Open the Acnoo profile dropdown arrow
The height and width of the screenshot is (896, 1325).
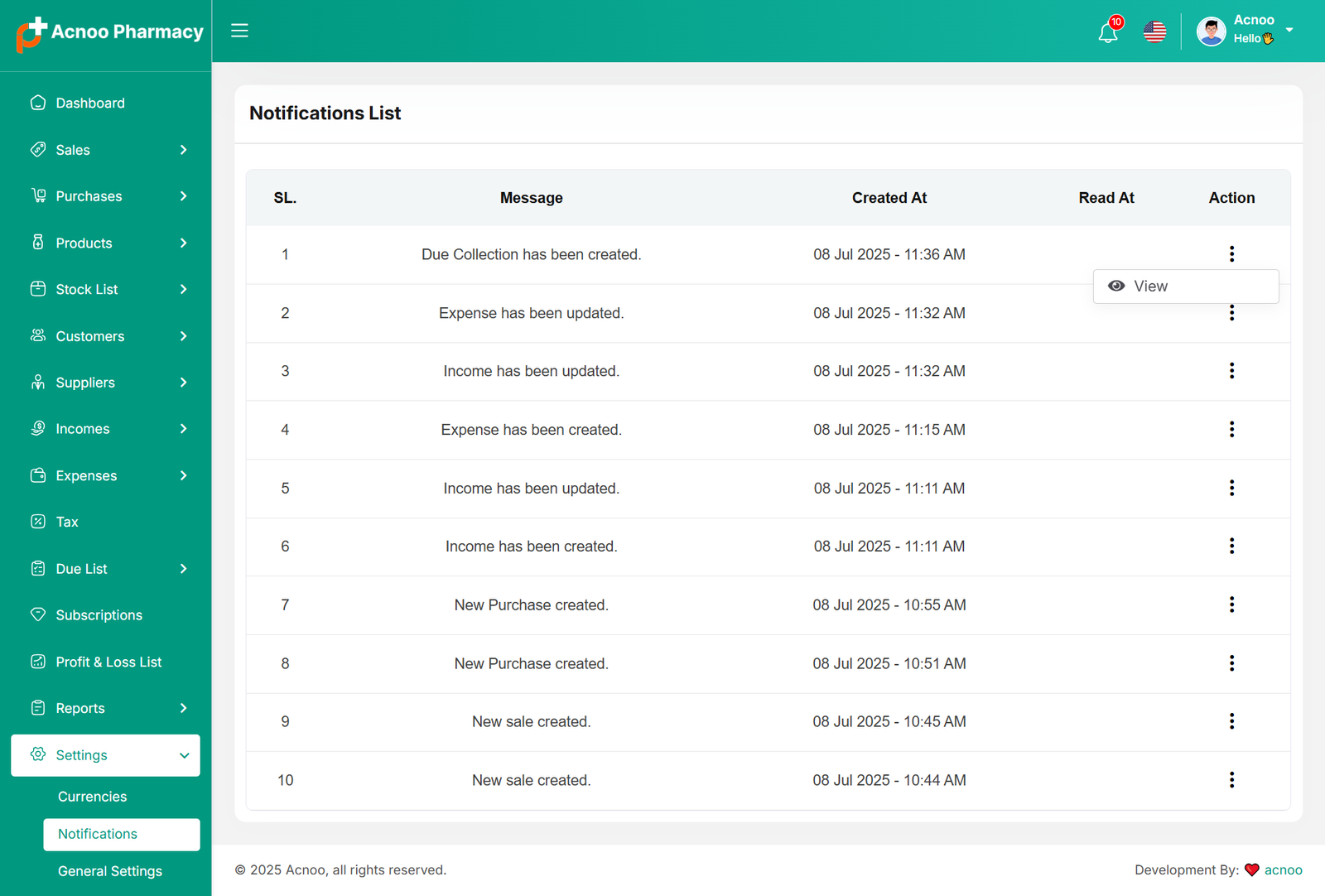click(1289, 30)
